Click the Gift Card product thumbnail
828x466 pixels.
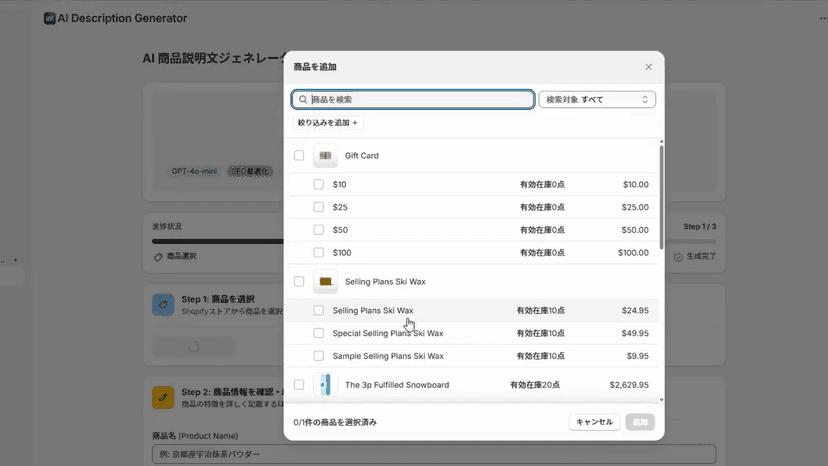tap(325, 155)
